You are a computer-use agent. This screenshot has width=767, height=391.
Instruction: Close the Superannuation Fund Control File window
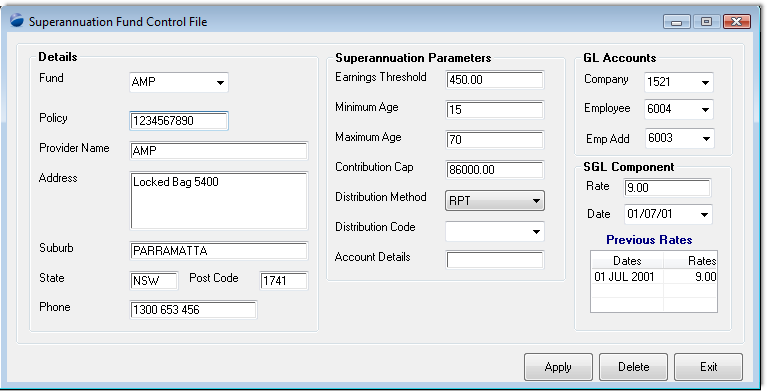(x=737, y=22)
